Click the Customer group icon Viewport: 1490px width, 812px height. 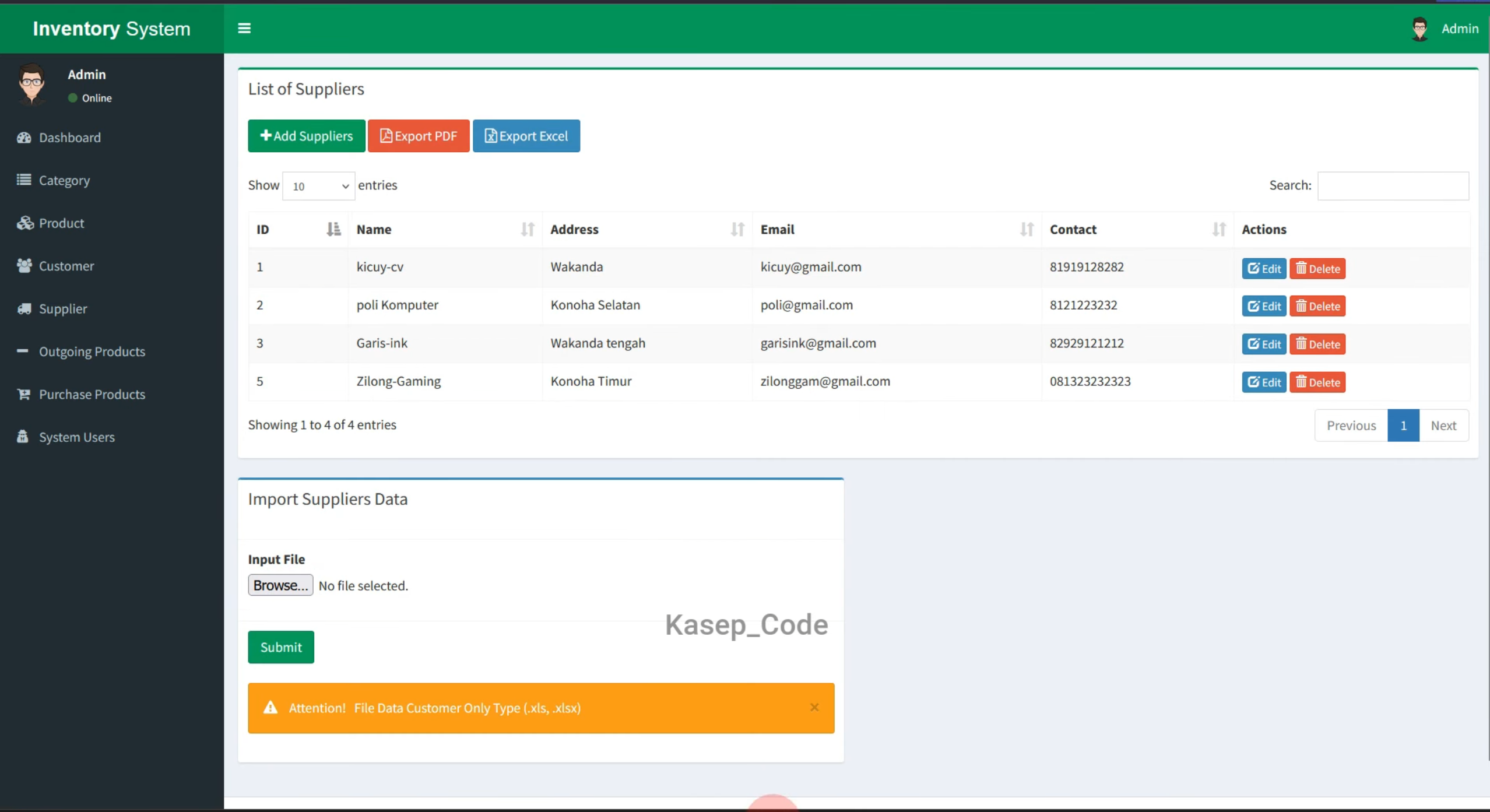[24, 266]
